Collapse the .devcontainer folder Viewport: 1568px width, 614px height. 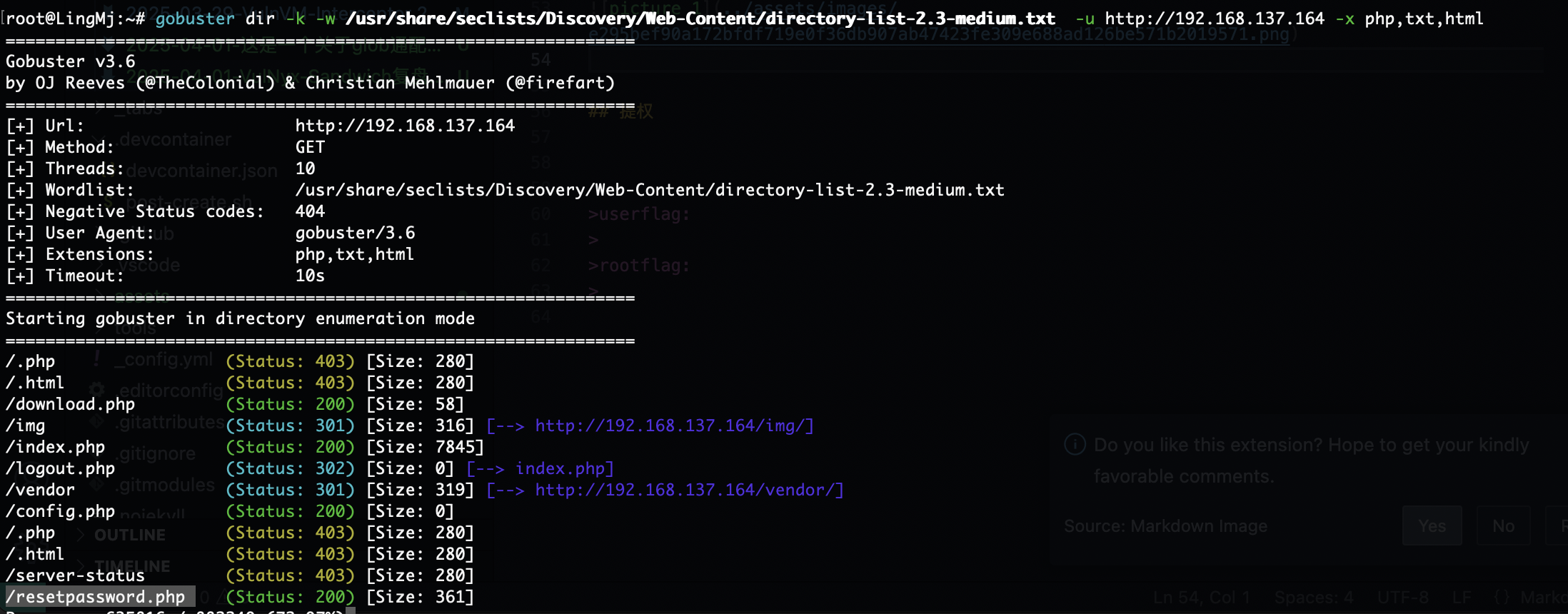[100, 139]
